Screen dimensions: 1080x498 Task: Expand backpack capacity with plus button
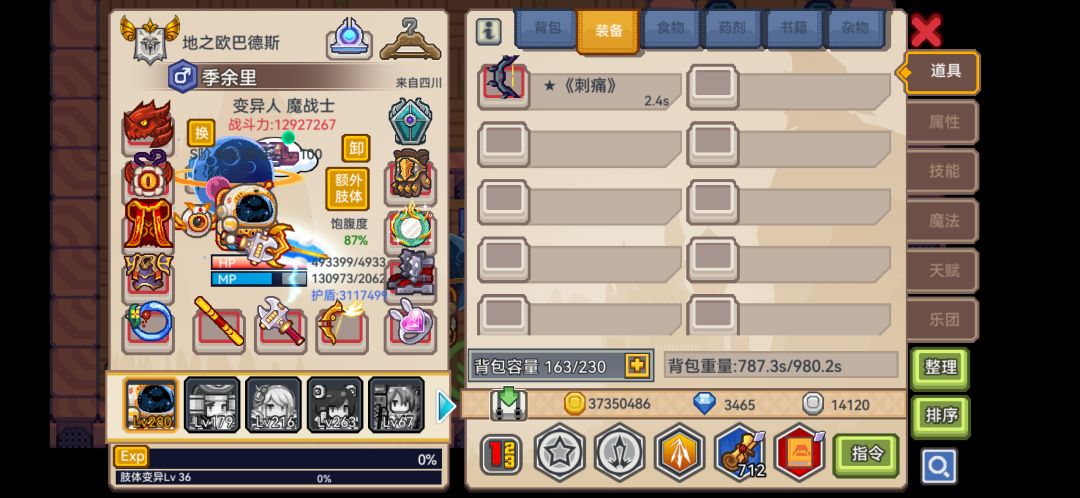tap(637, 366)
